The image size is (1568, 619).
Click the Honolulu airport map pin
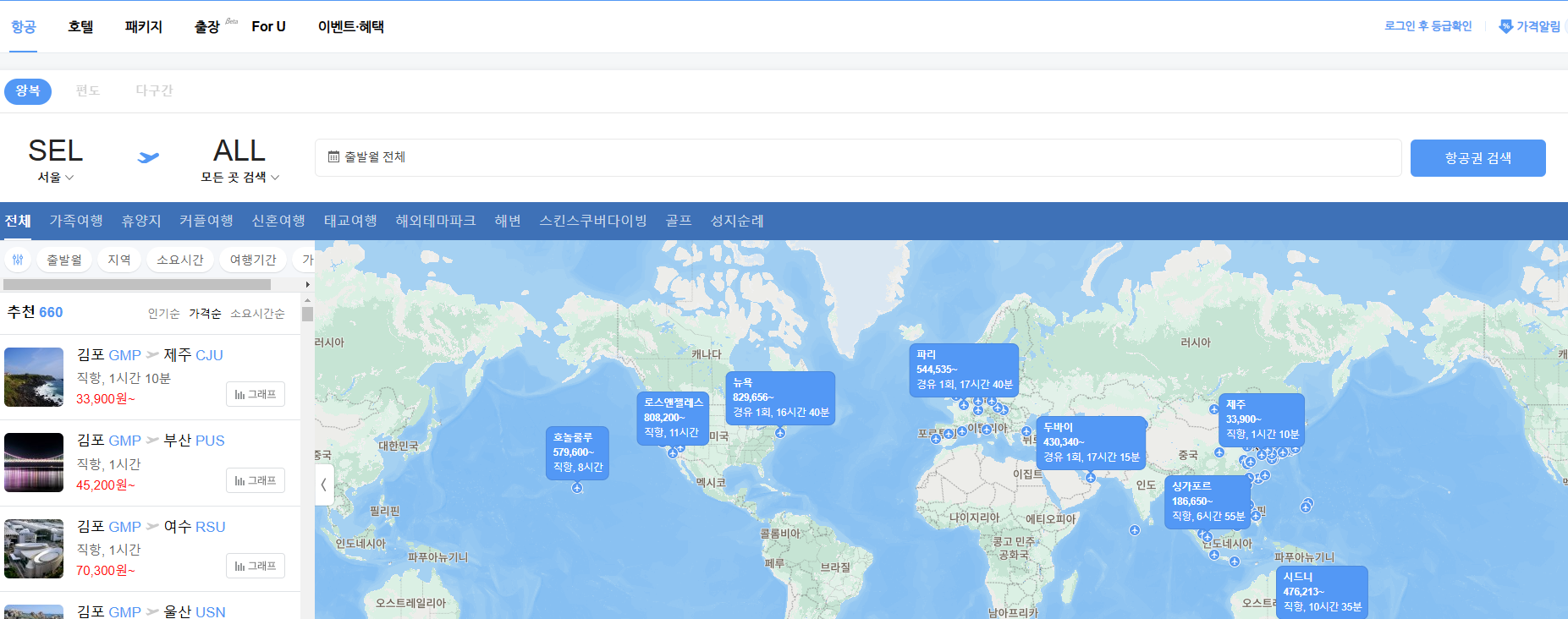[x=577, y=488]
